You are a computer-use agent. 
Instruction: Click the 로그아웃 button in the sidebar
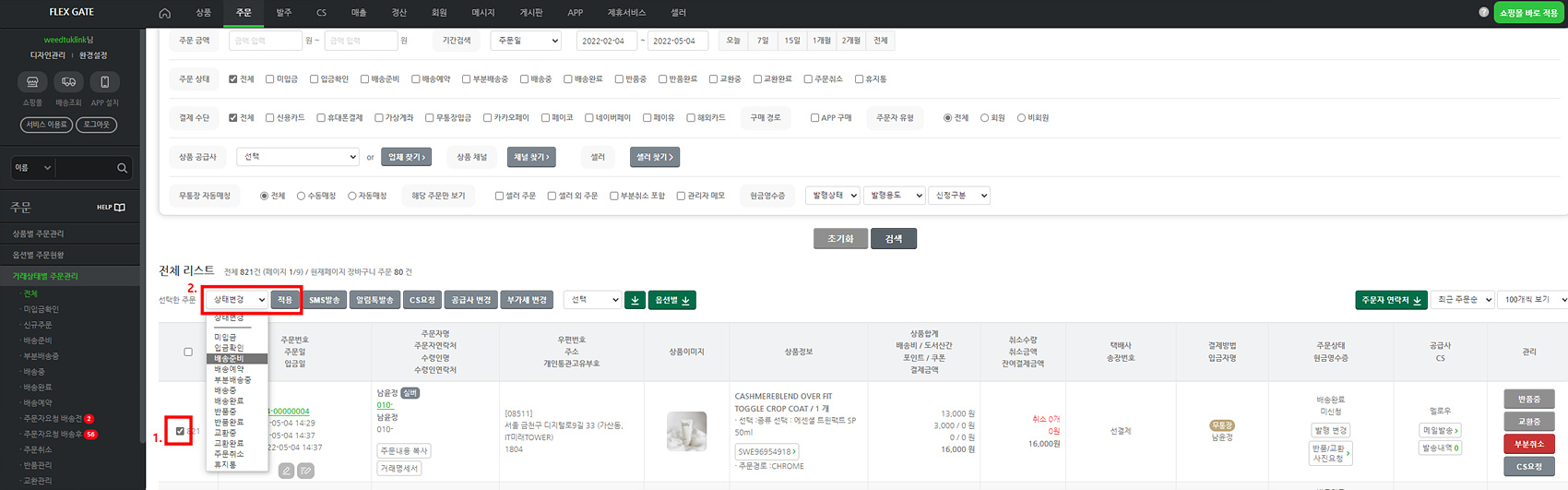coord(96,125)
